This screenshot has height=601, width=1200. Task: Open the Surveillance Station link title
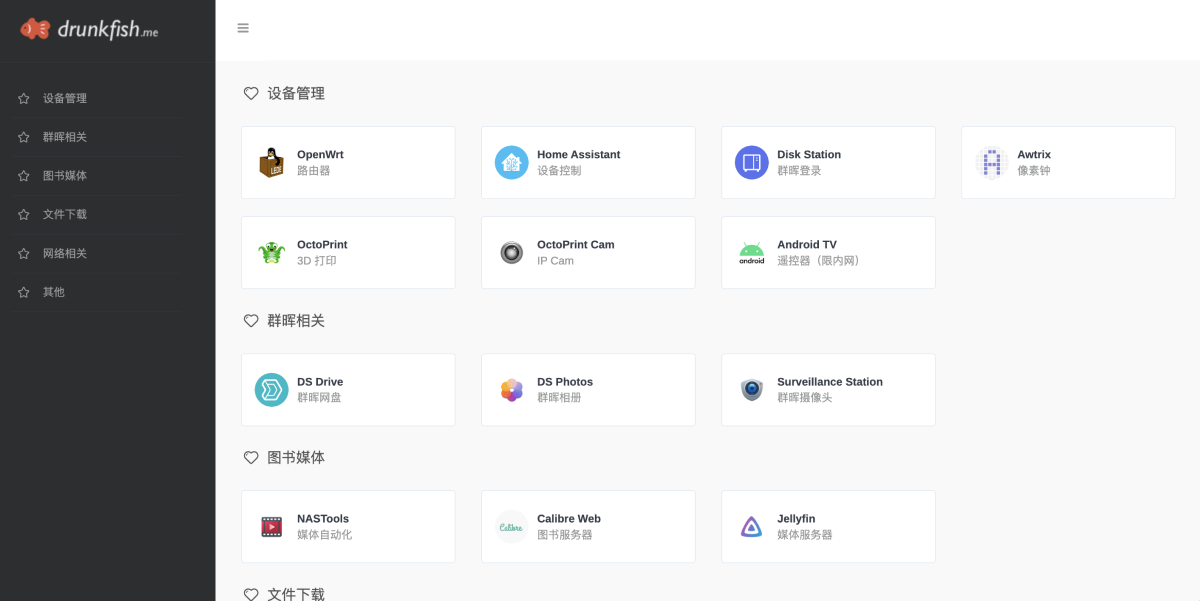point(830,381)
